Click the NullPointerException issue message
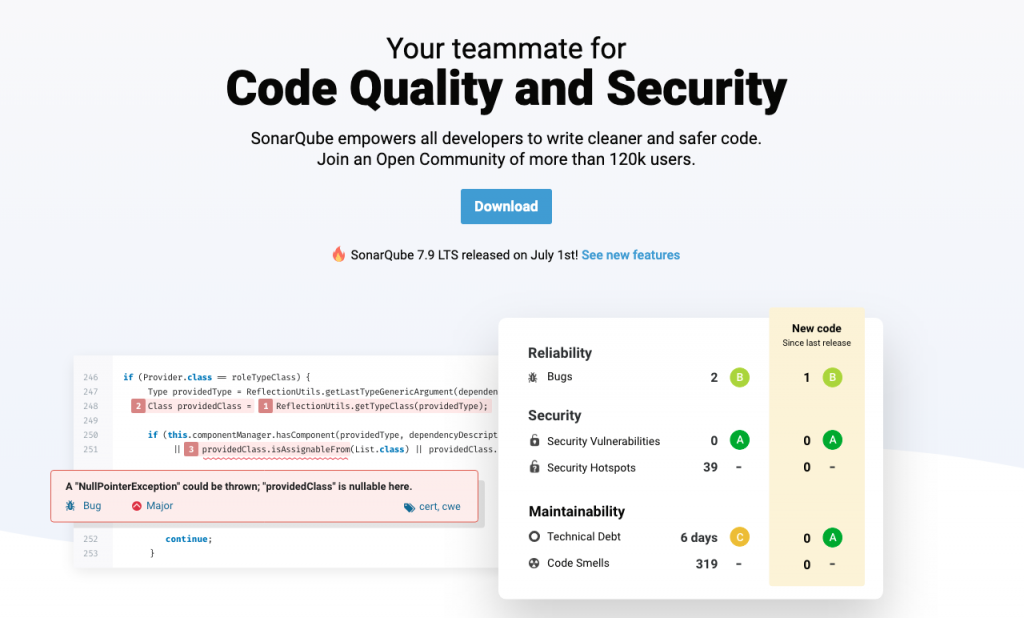Screen dimensions: 1024x618 (x=238, y=486)
